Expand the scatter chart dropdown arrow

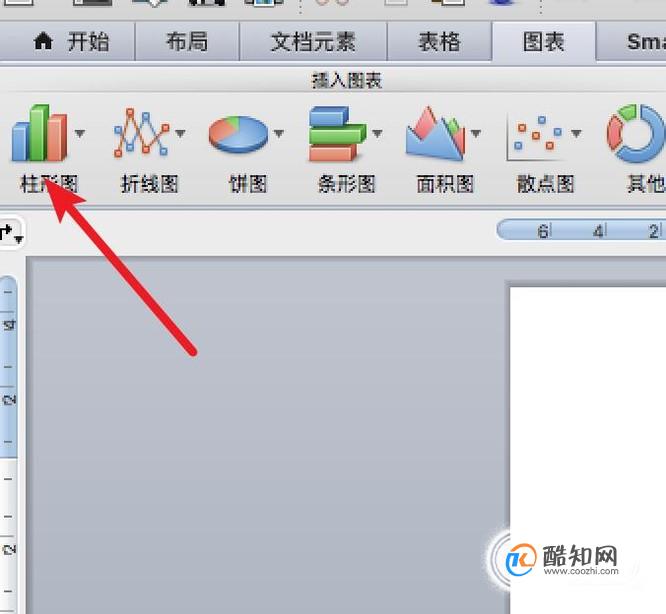point(576,133)
